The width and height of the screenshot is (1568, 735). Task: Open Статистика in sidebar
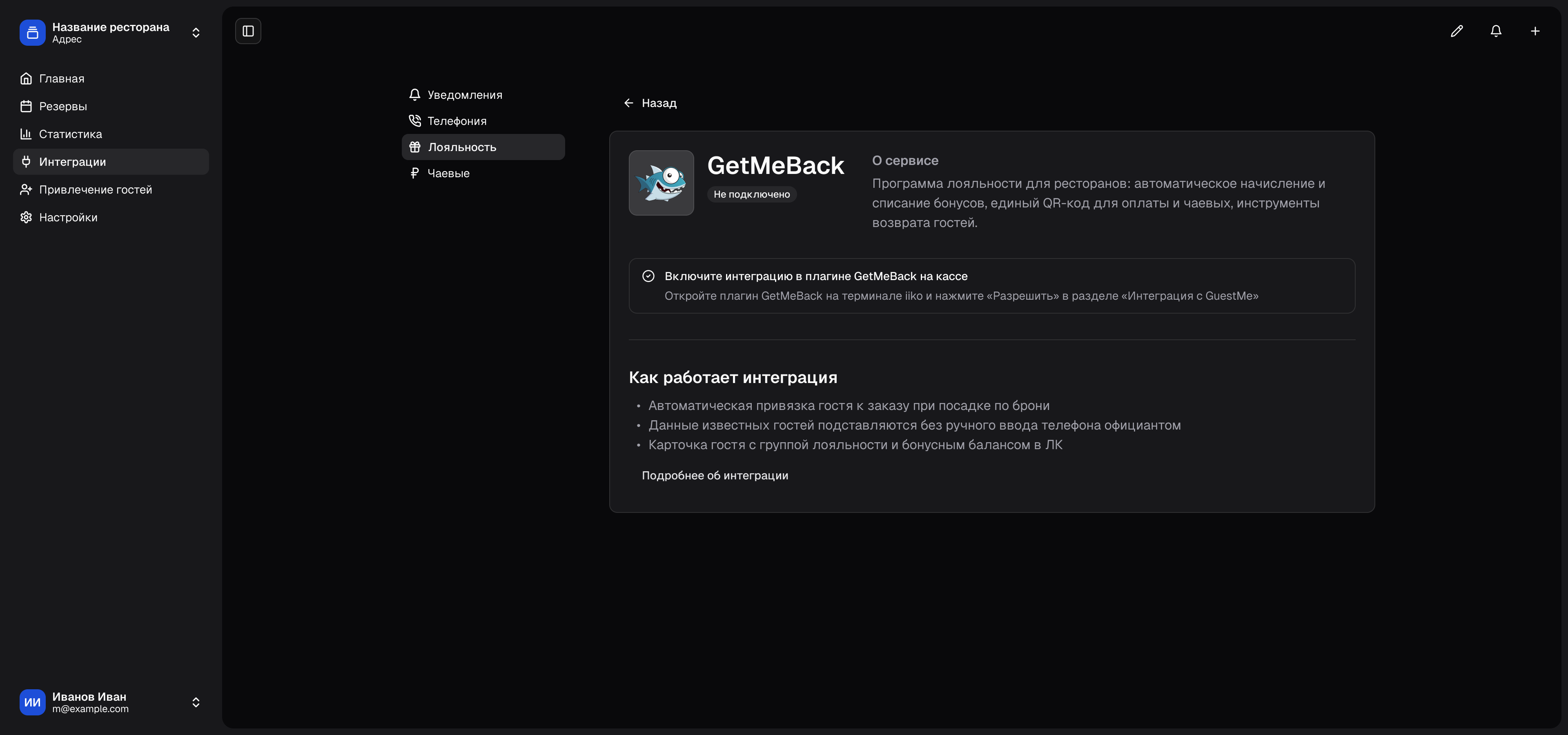point(111,134)
